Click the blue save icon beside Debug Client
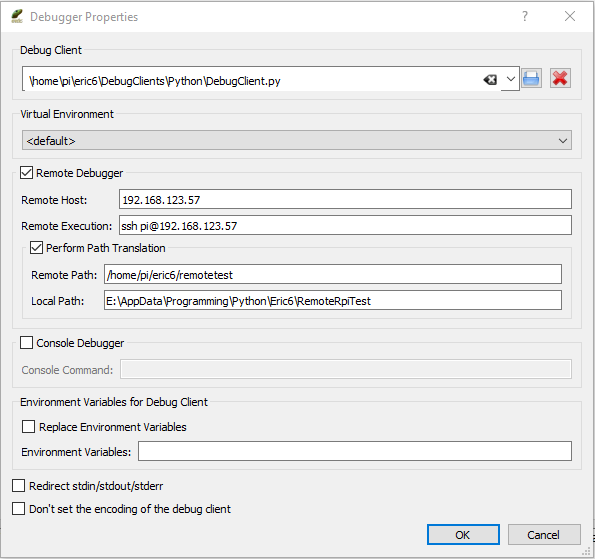Screen dimensions: 595x559 531,79
